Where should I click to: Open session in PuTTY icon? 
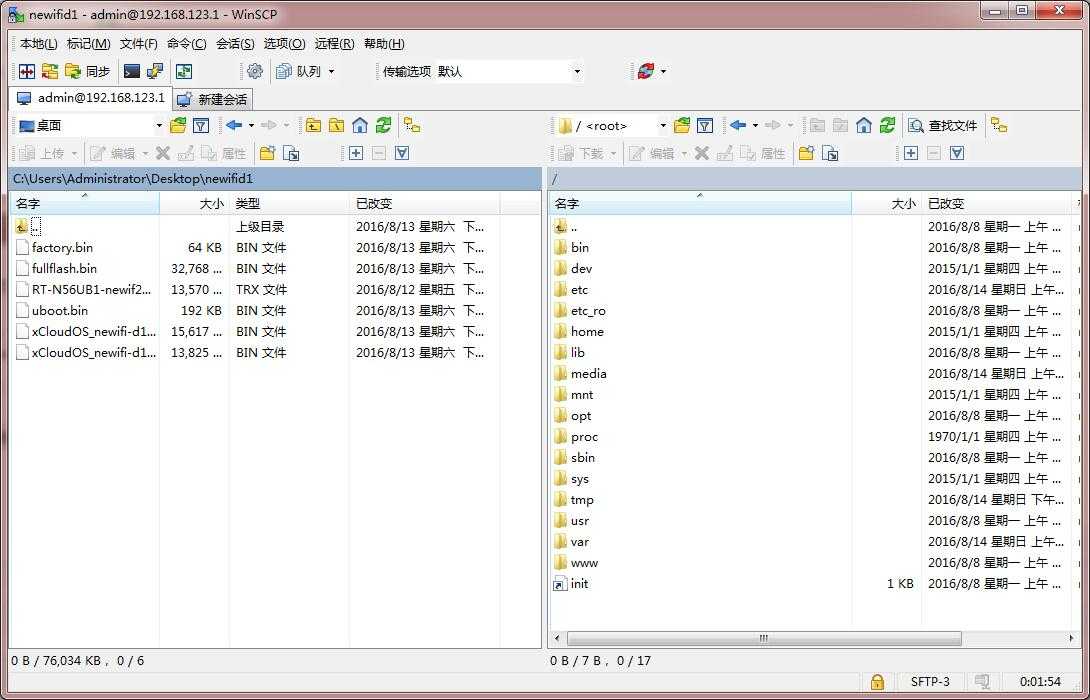click(154, 72)
